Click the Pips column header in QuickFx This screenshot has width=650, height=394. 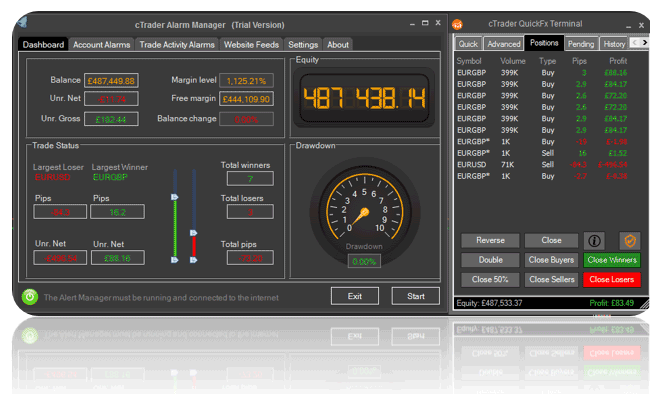[579, 61]
